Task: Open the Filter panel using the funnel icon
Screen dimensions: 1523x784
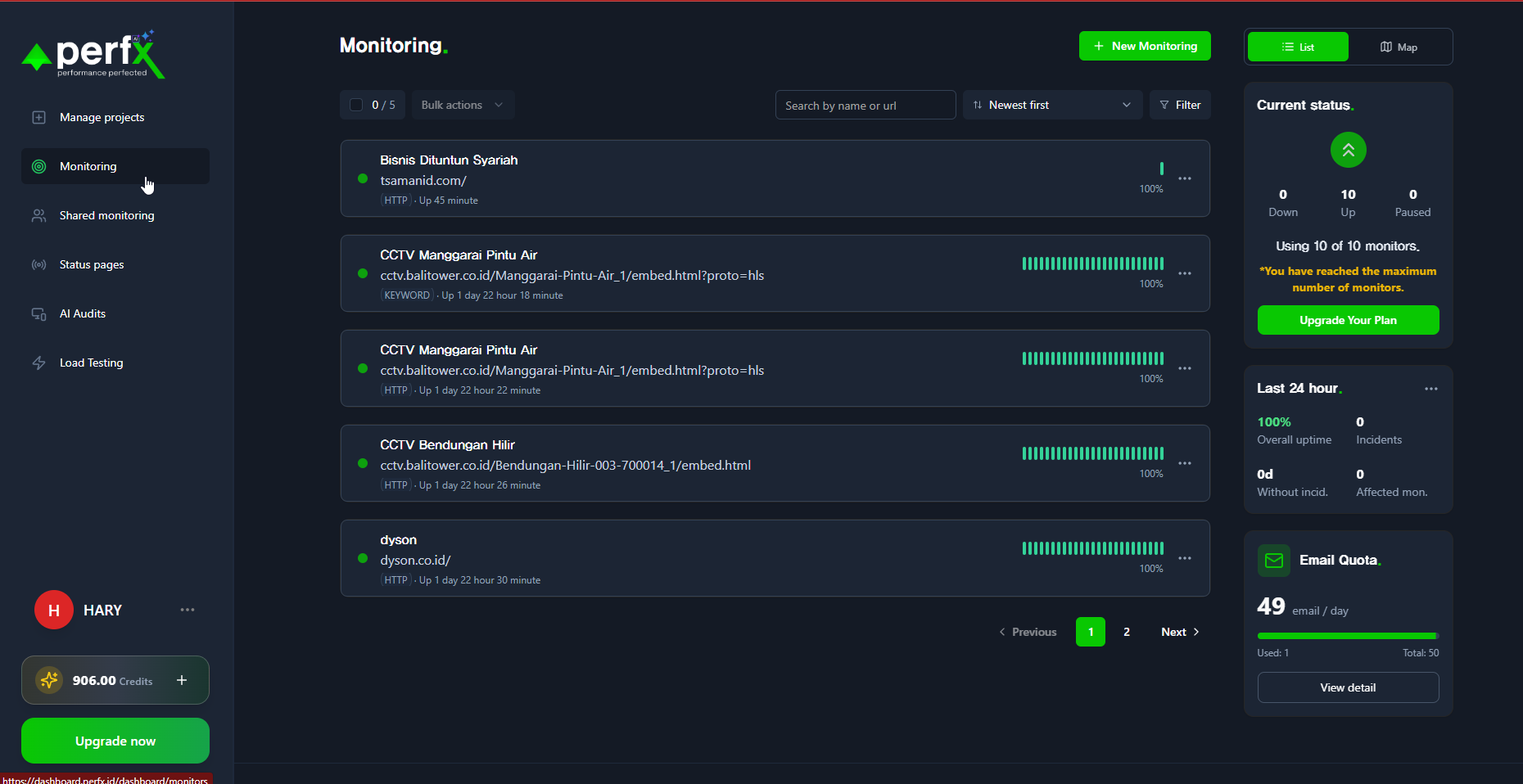Action: point(1164,105)
